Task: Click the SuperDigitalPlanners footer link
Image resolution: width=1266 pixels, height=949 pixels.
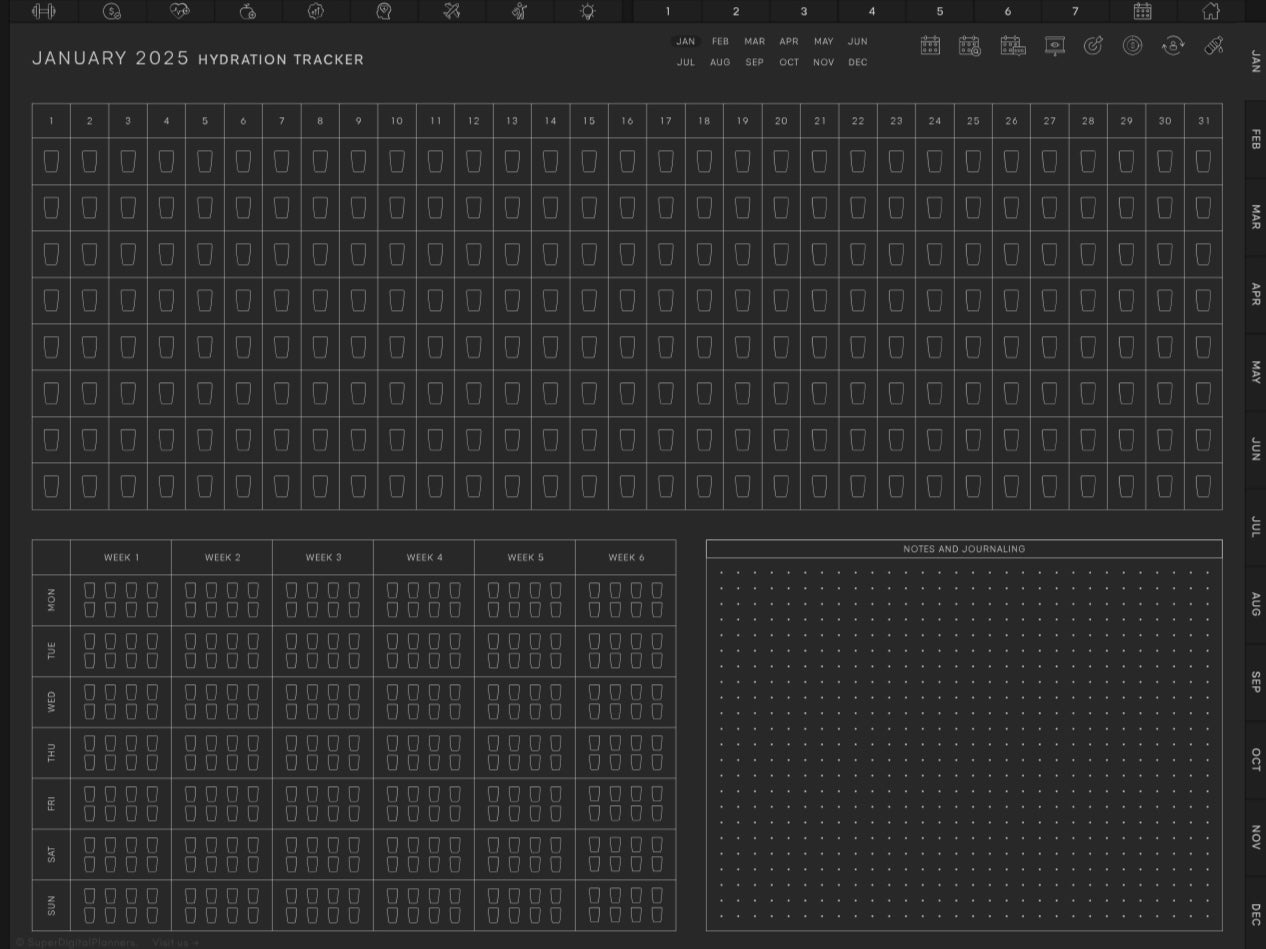Action: tap(75, 942)
